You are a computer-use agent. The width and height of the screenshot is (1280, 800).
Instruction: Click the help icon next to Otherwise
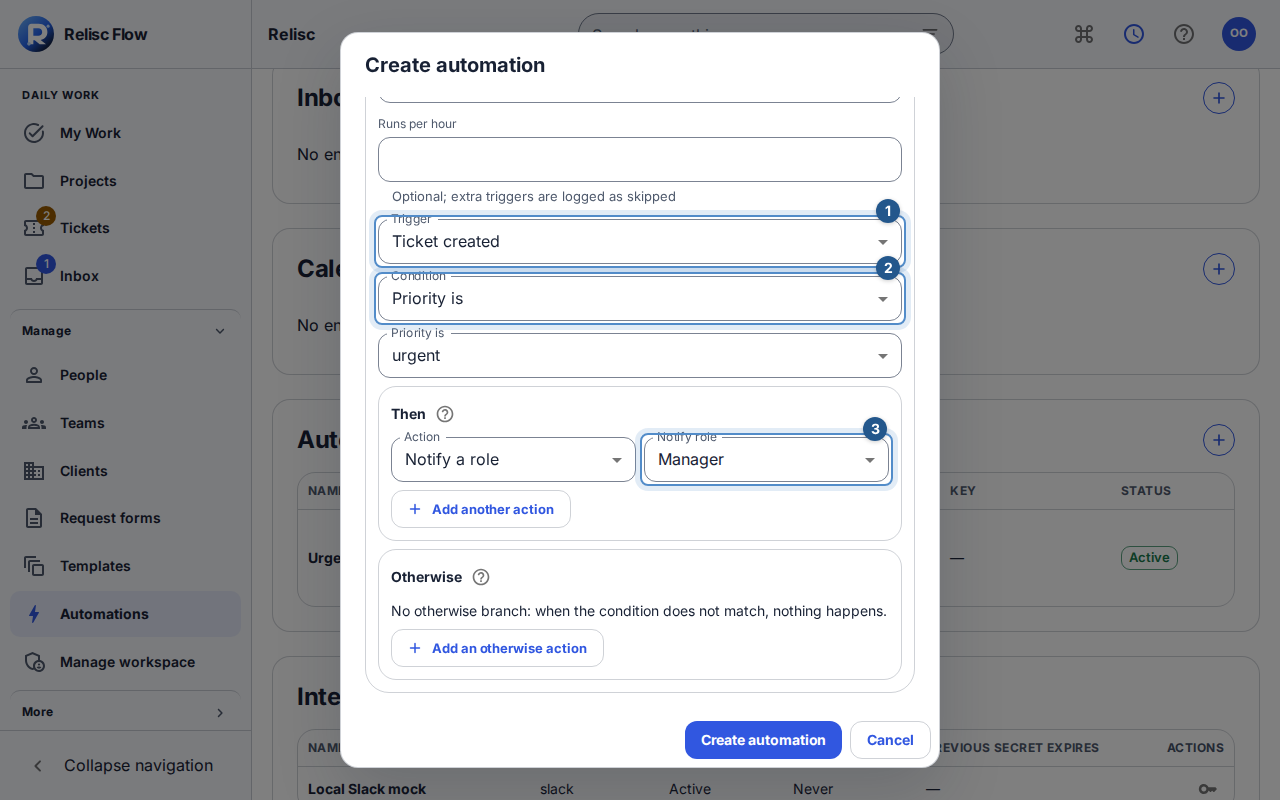(x=481, y=577)
